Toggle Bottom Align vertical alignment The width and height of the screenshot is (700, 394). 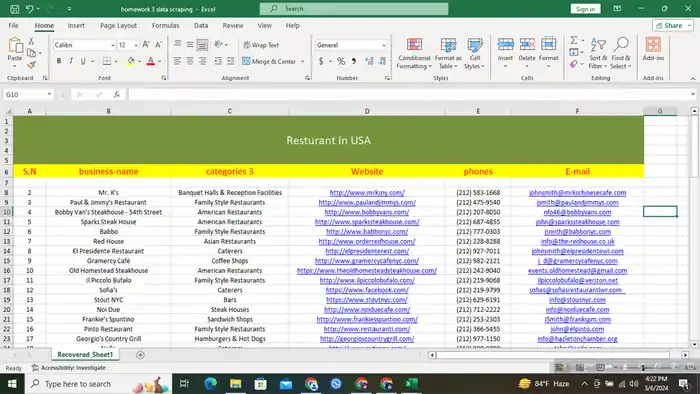pyautogui.click(x=202, y=45)
